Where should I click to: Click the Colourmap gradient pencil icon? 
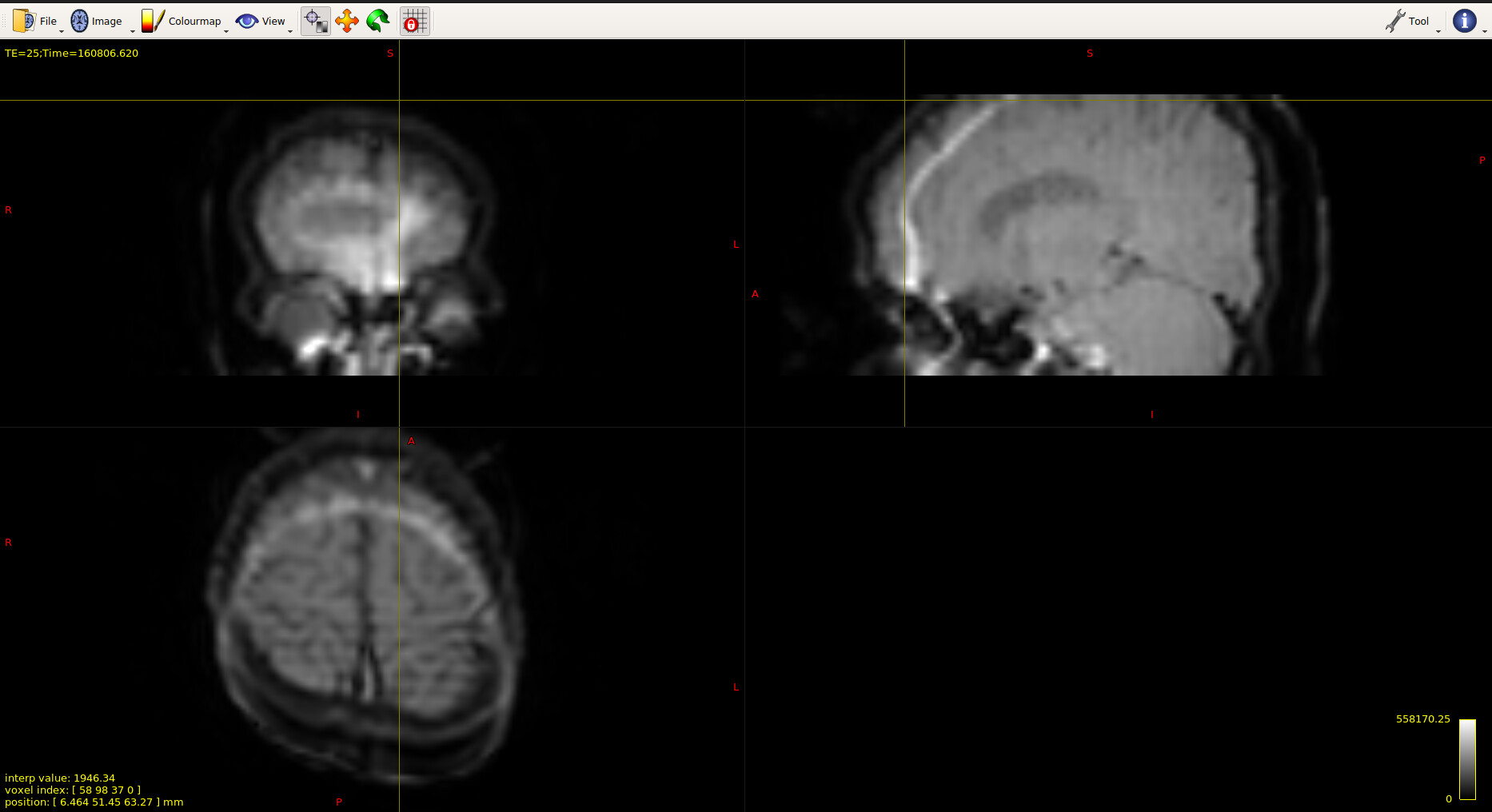[153, 21]
